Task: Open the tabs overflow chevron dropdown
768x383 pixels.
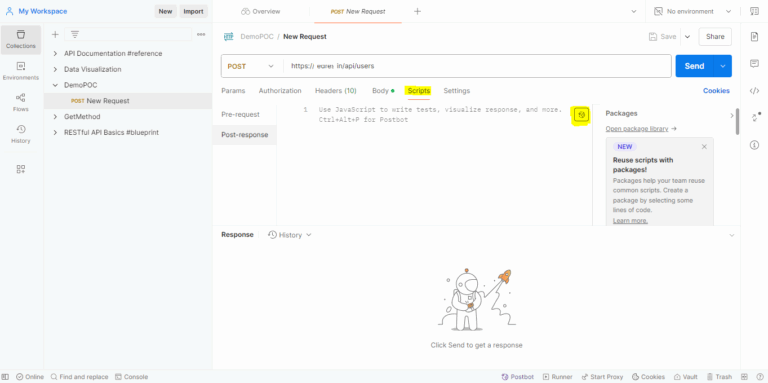Action: [634, 11]
